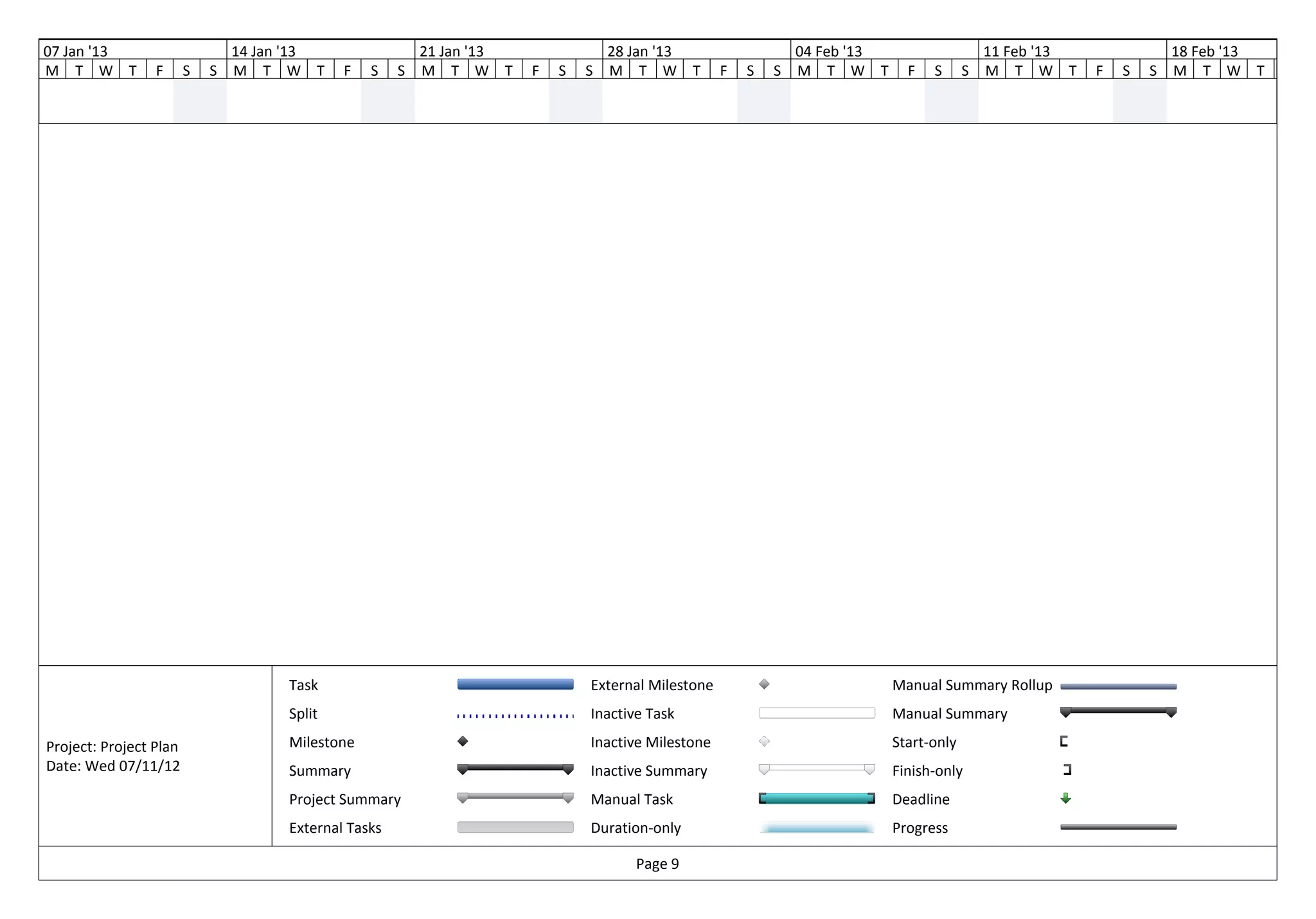Click the Page 9 footer label
Screen dimensions: 1316x919
pyautogui.click(x=657, y=864)
